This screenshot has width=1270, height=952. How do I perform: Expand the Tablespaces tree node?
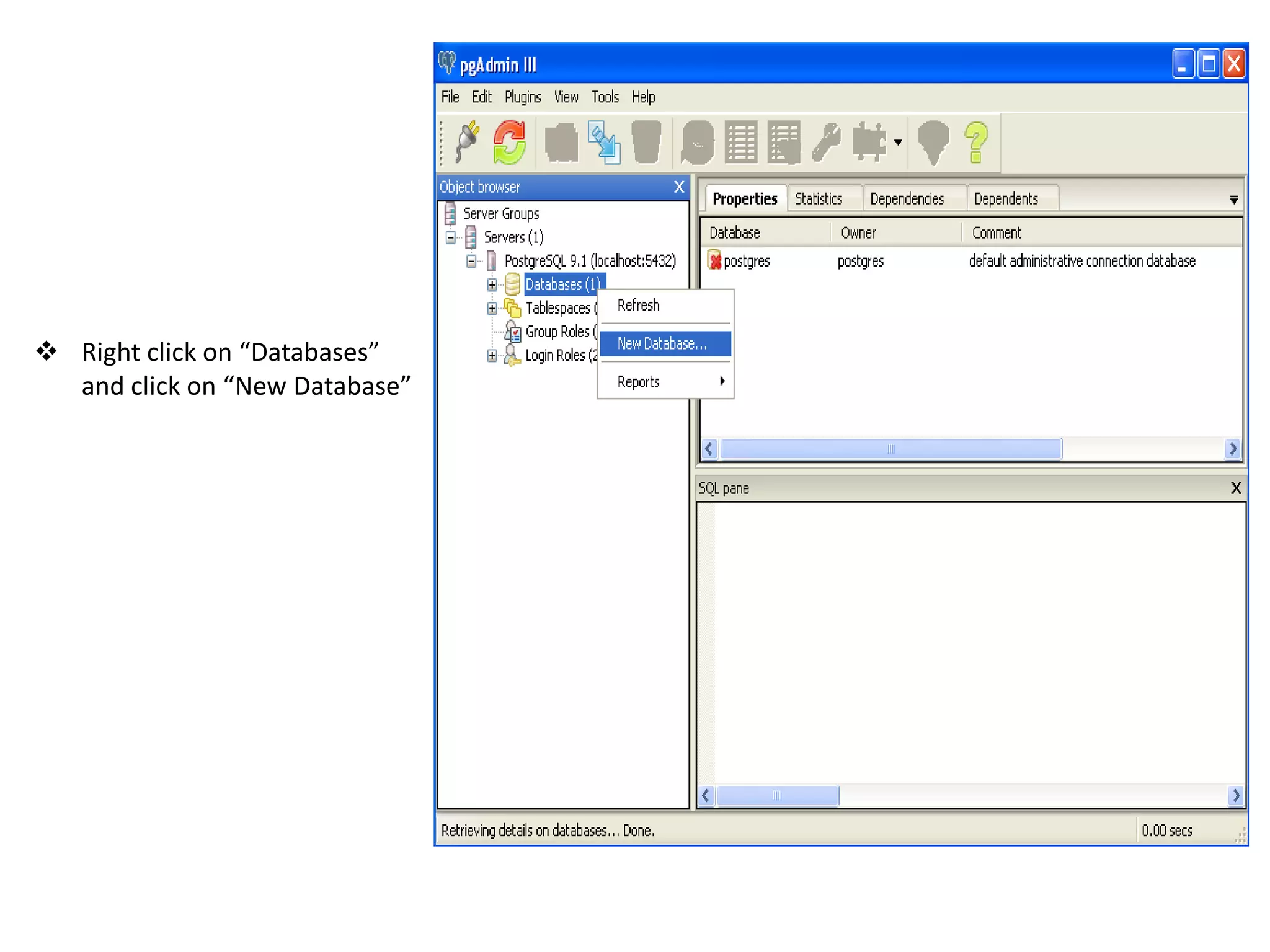click(x=492, y=308)
